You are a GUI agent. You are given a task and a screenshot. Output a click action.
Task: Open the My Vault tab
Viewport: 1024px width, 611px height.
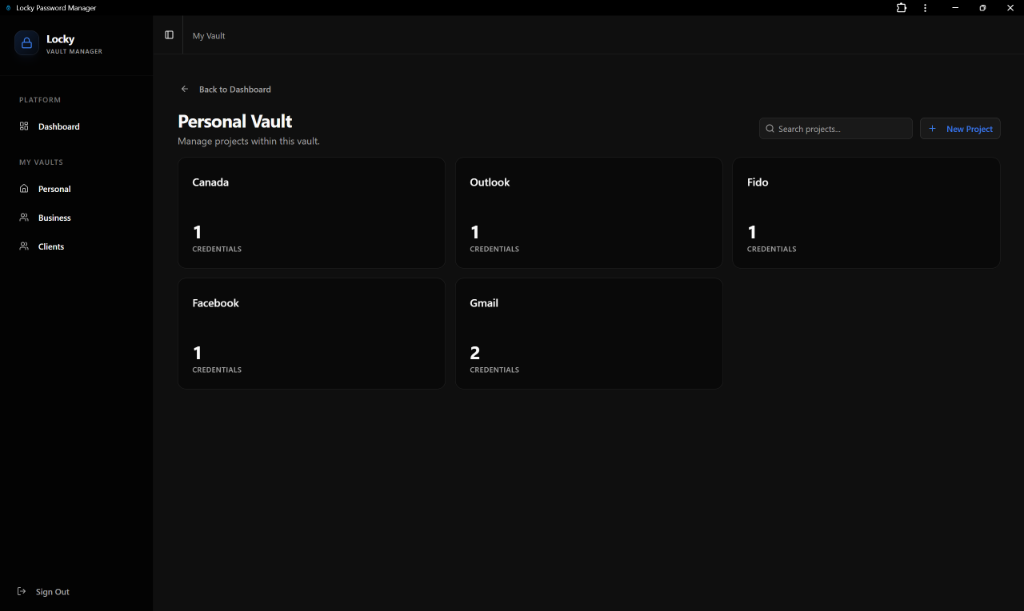click(x=208, y=35)
